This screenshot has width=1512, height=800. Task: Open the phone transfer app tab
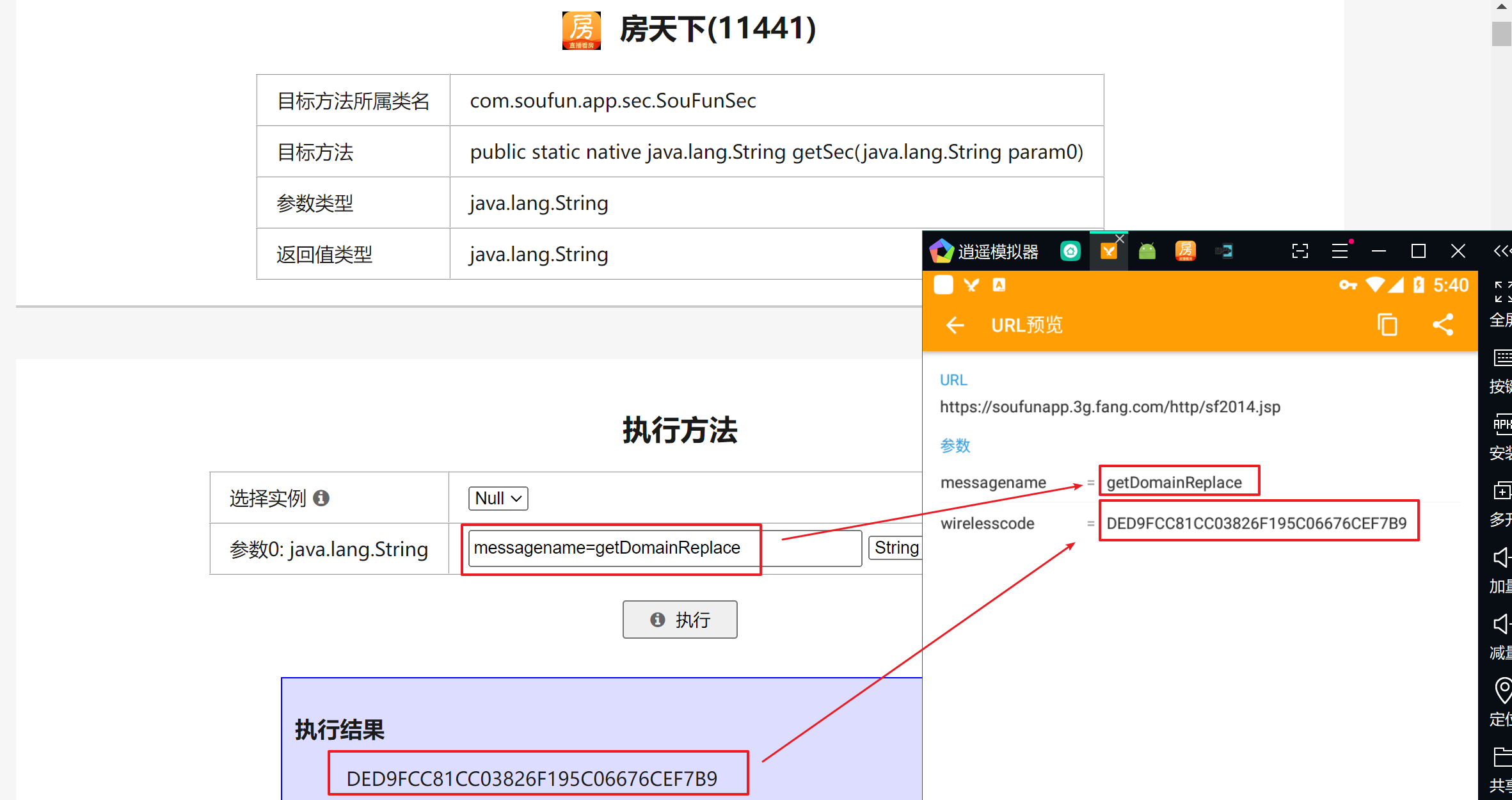coord(1224,251)
